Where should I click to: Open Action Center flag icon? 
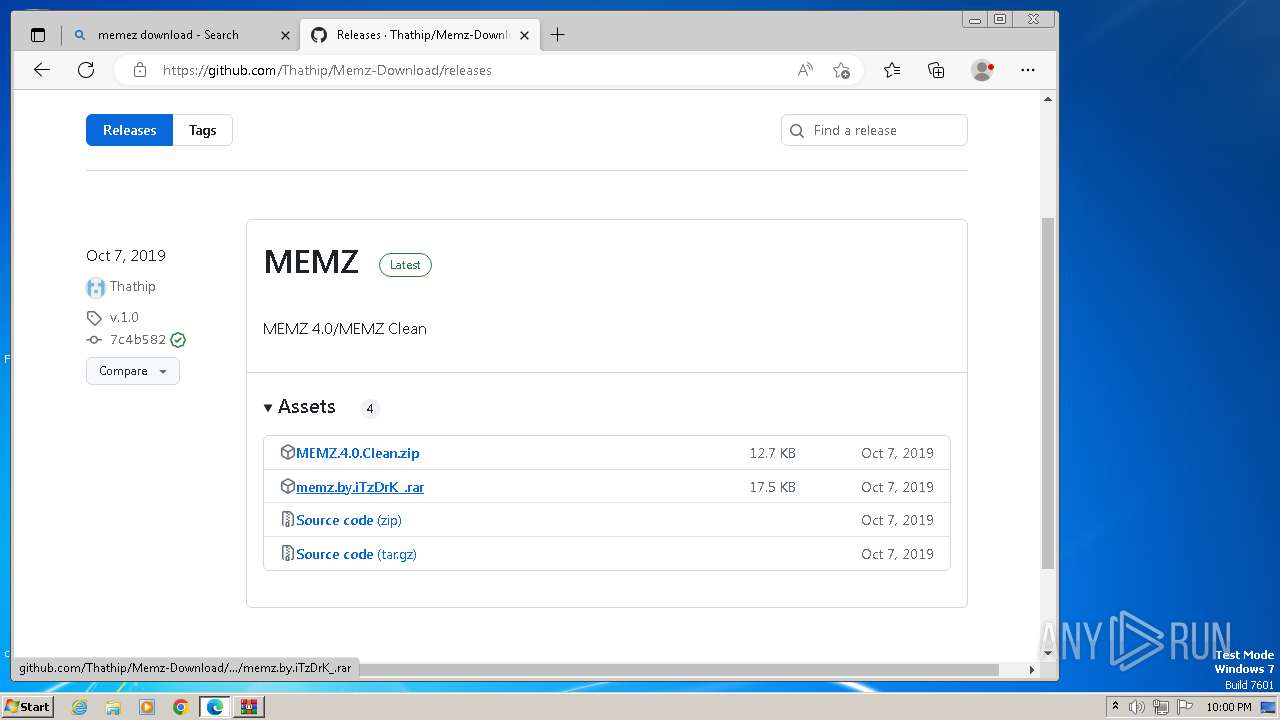click(1185, 707)
